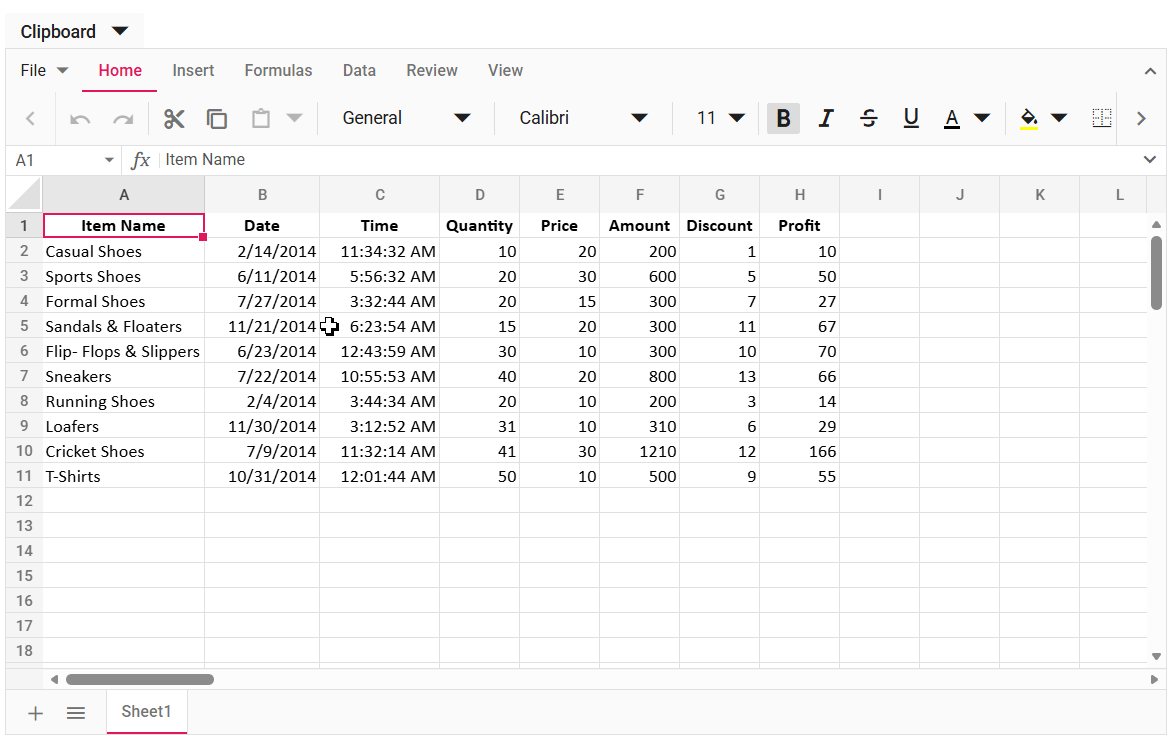
Task: Open the Formulas tab
Action: pos(278,70)
